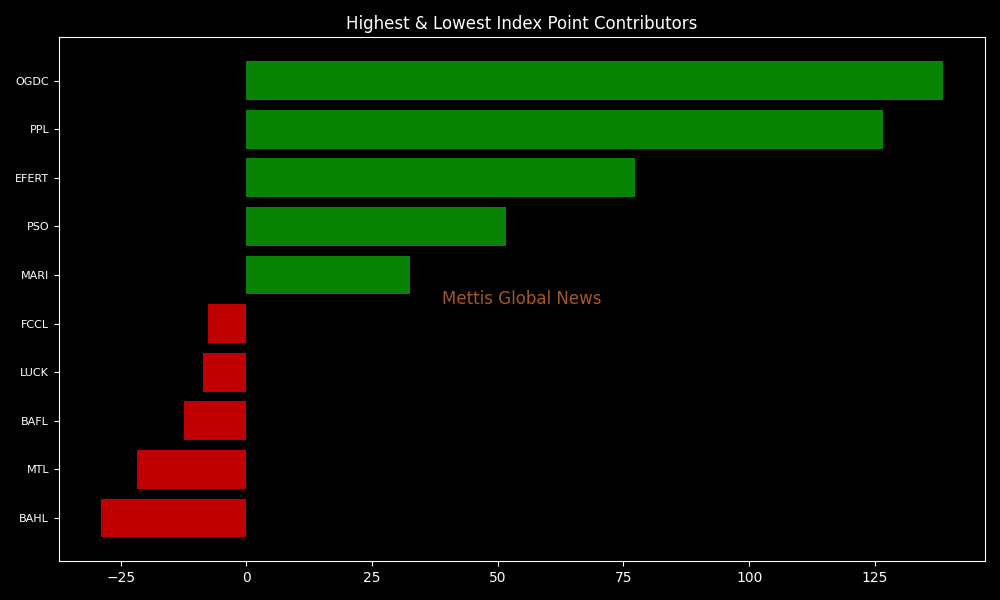Select the LUCK red bar
Image resolution: width=1000 pixels, height=600 pixels.
point(224,372)
